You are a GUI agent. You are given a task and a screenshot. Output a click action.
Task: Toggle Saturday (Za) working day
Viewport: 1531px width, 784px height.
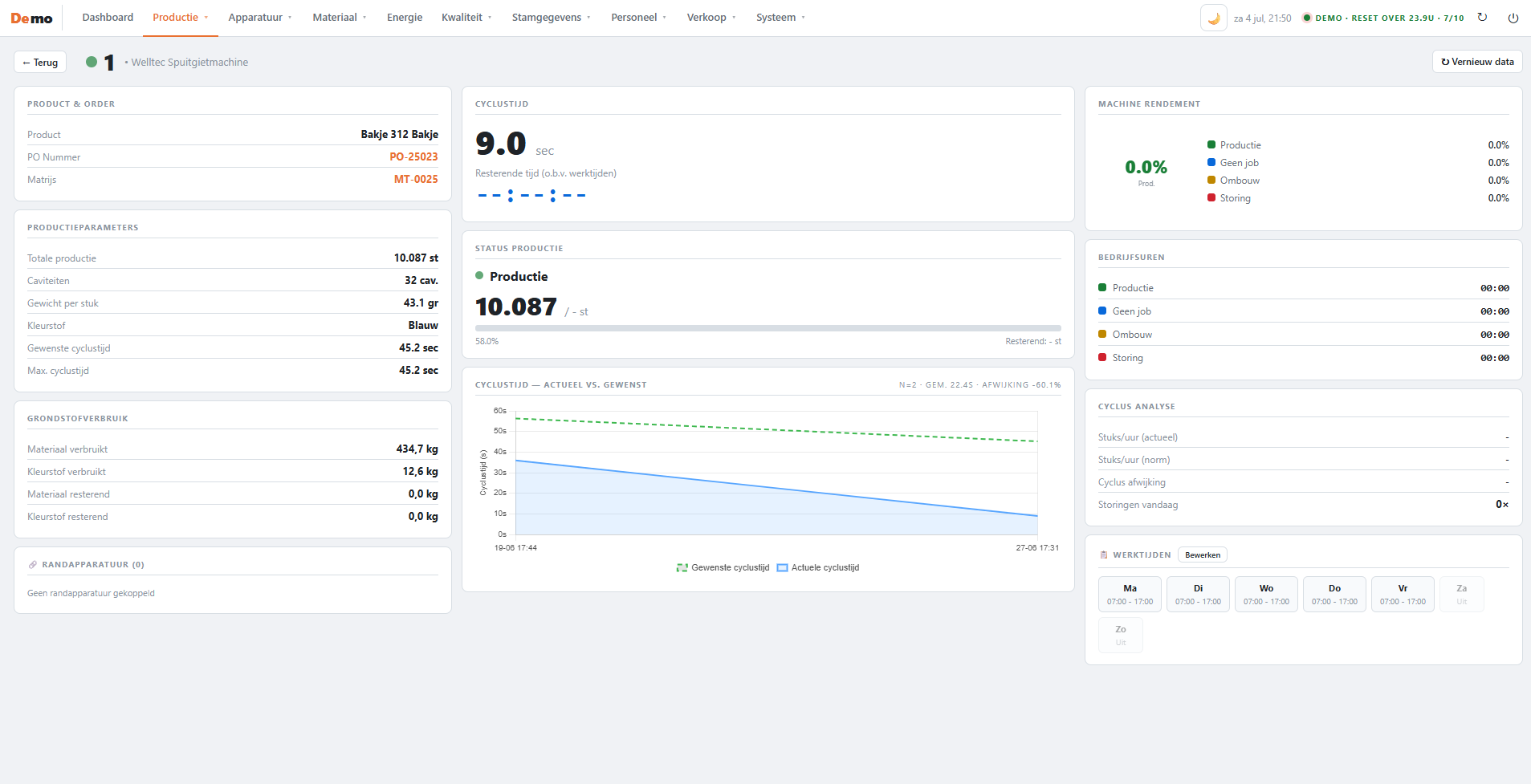(x=1461, y=594)
